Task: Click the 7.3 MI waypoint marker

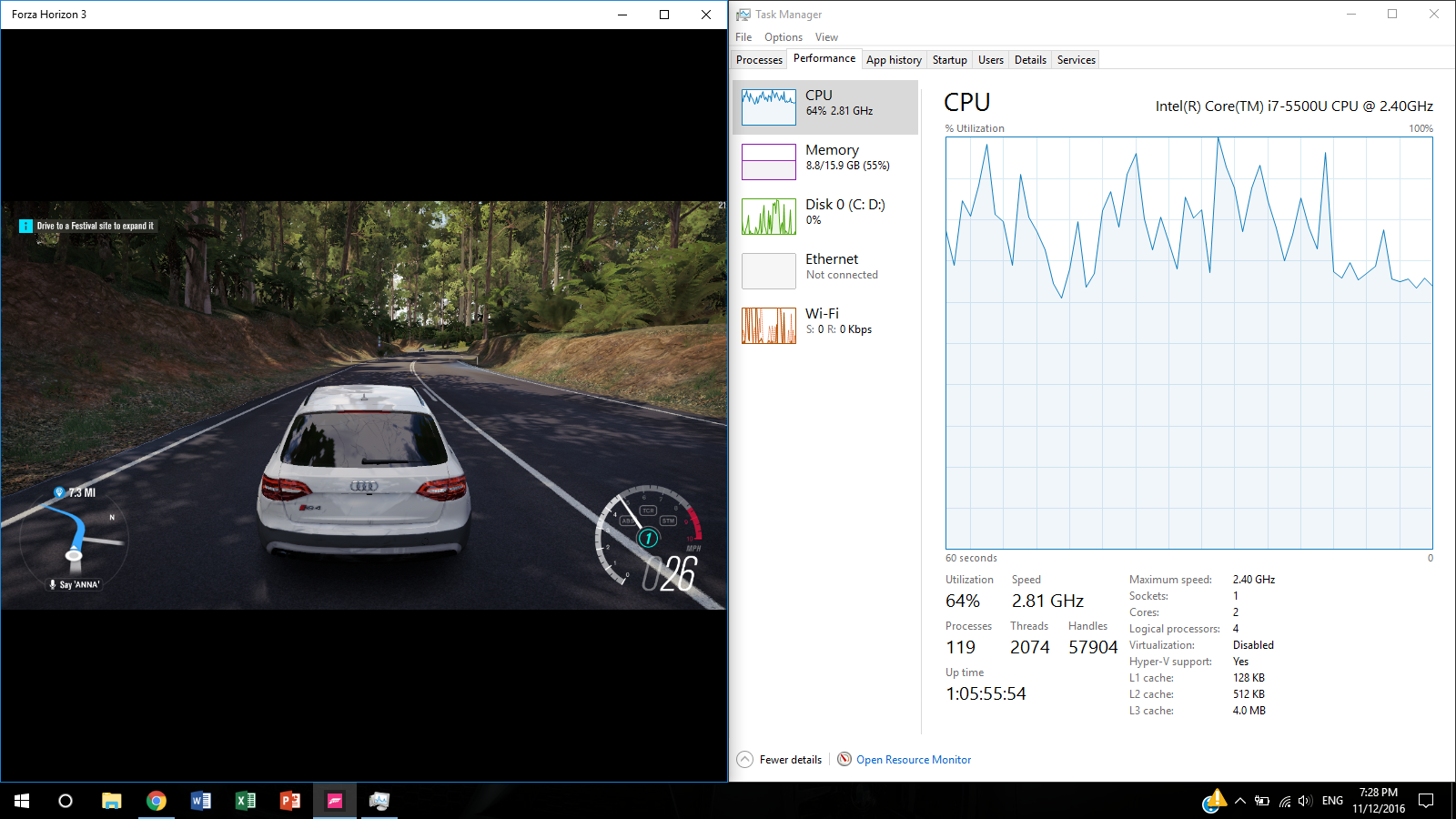Action: (x=75, y=492)
